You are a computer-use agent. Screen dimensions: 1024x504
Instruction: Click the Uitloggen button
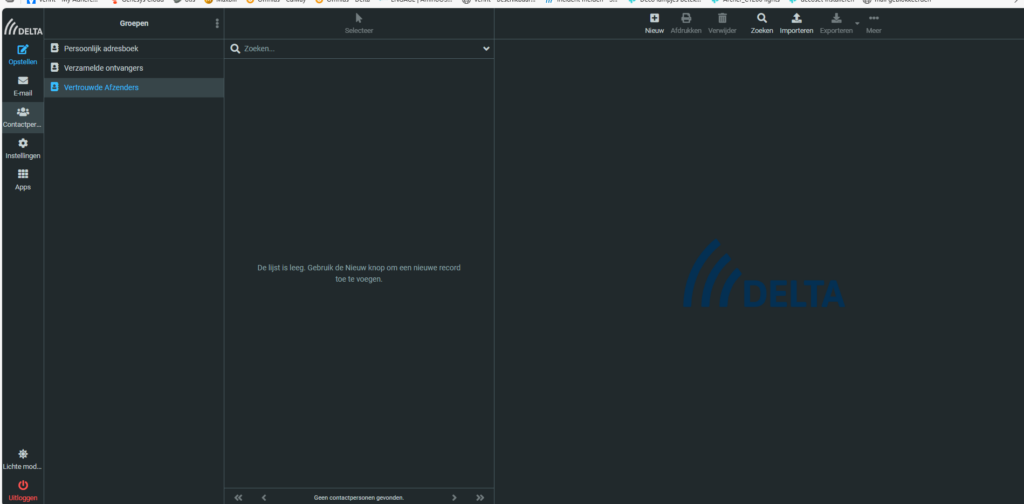coord(22,490)
